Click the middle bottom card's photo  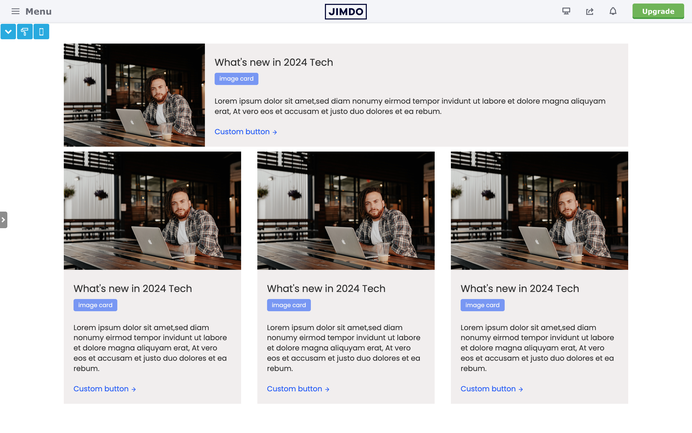point(346,211)
